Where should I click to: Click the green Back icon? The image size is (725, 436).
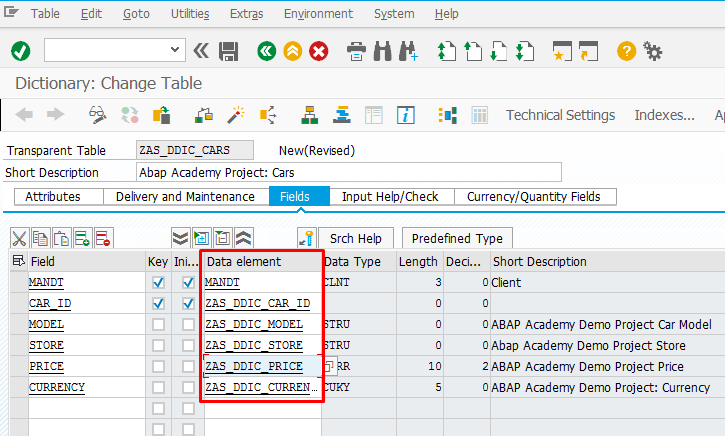click(267, 51)
